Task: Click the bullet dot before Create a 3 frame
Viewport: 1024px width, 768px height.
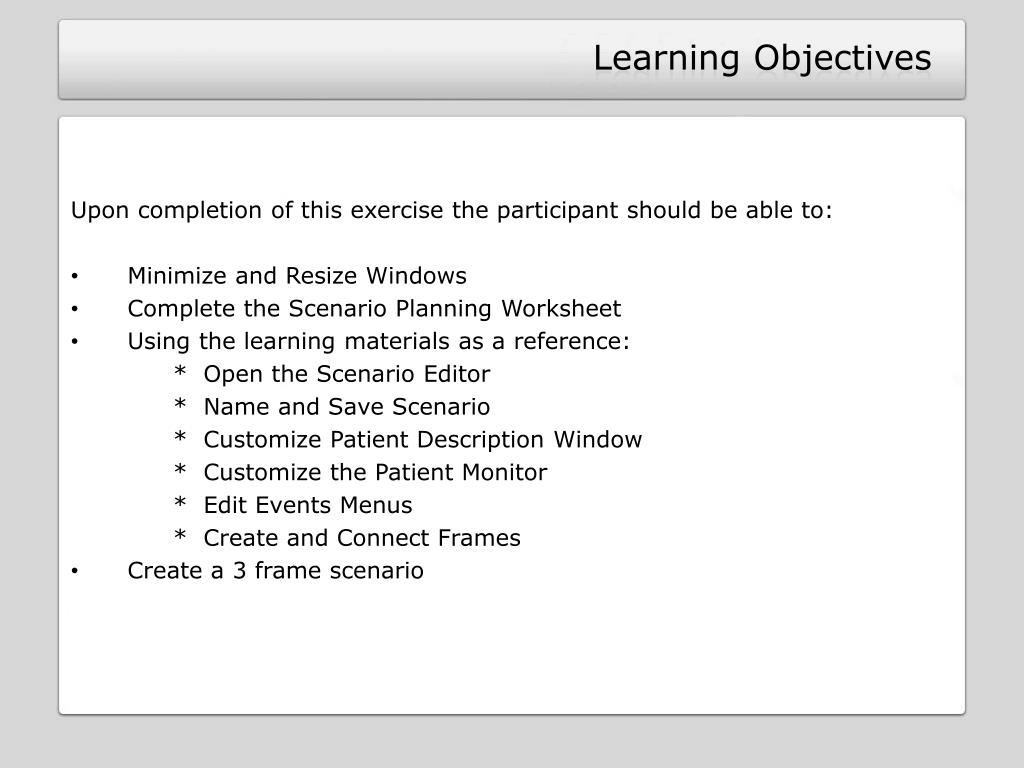Action: pyautogui.click(x=75, y=571)
